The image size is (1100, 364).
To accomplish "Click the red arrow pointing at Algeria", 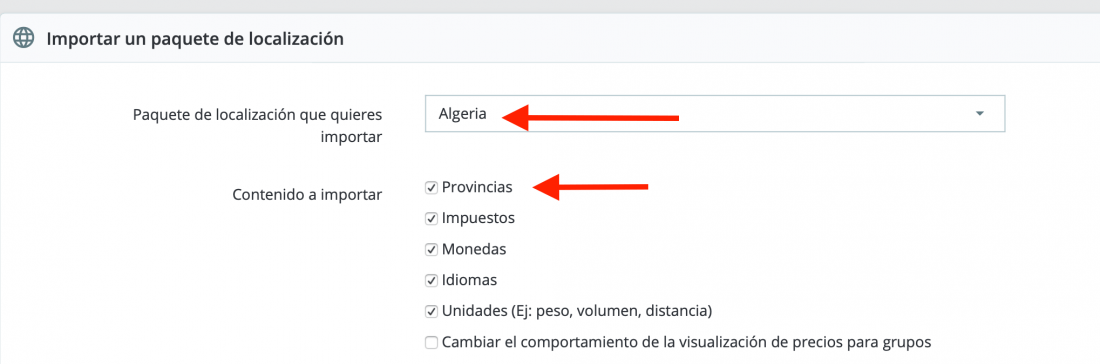I will click(591, 117).
